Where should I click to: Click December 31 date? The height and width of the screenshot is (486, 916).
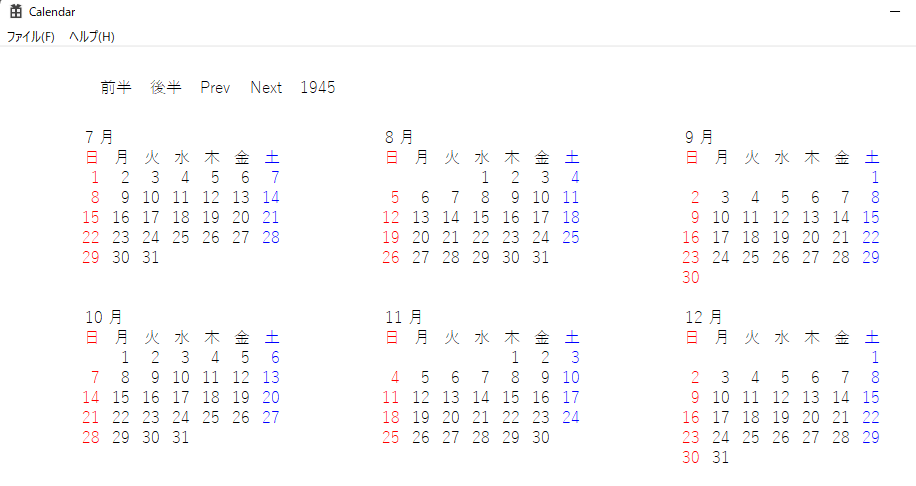(721, 457)
